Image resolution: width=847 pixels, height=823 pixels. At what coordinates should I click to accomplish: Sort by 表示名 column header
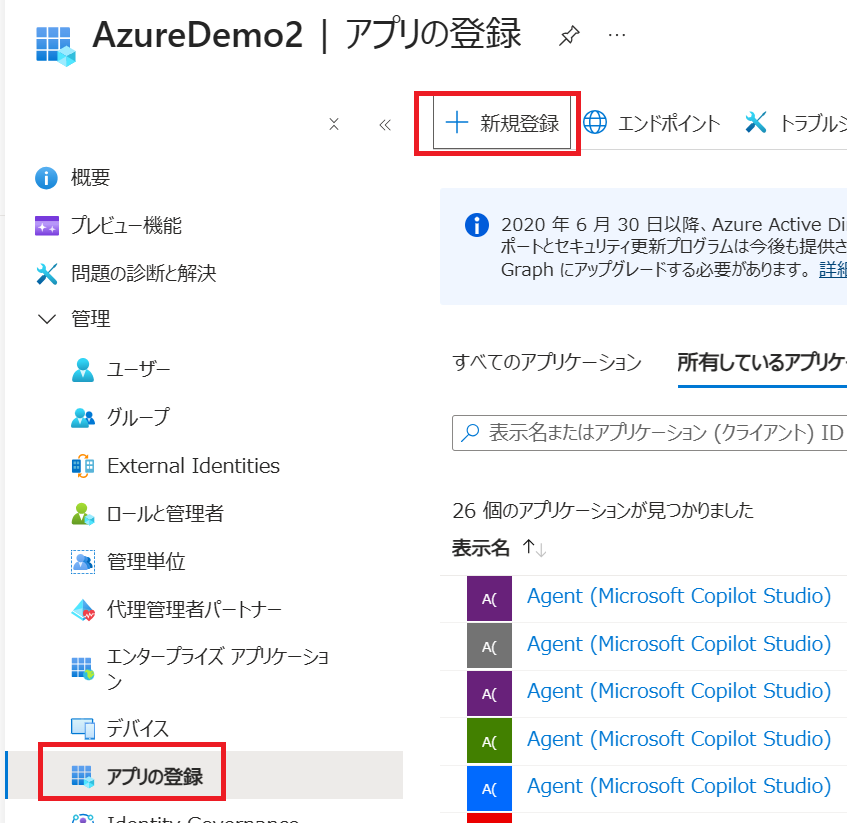(481, 548)
